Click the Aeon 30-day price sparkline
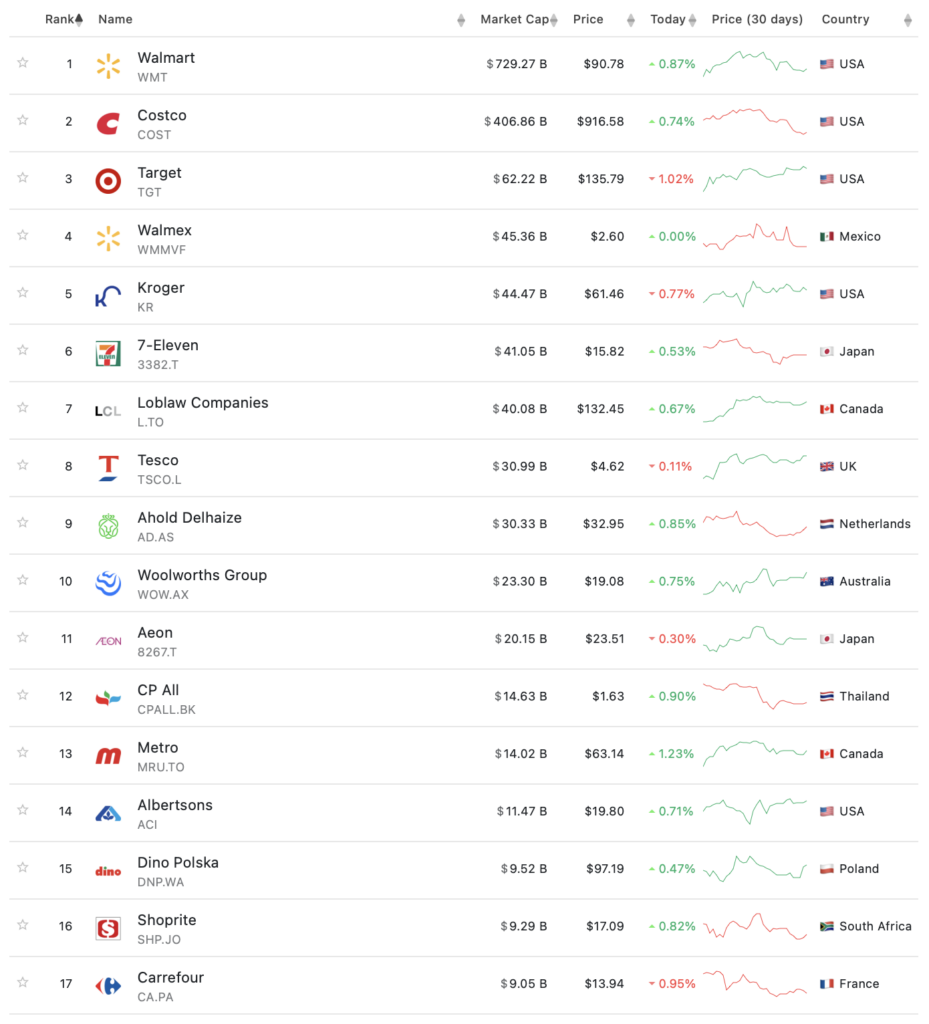The image size is (929, 1024). click(x=755, y=638)
